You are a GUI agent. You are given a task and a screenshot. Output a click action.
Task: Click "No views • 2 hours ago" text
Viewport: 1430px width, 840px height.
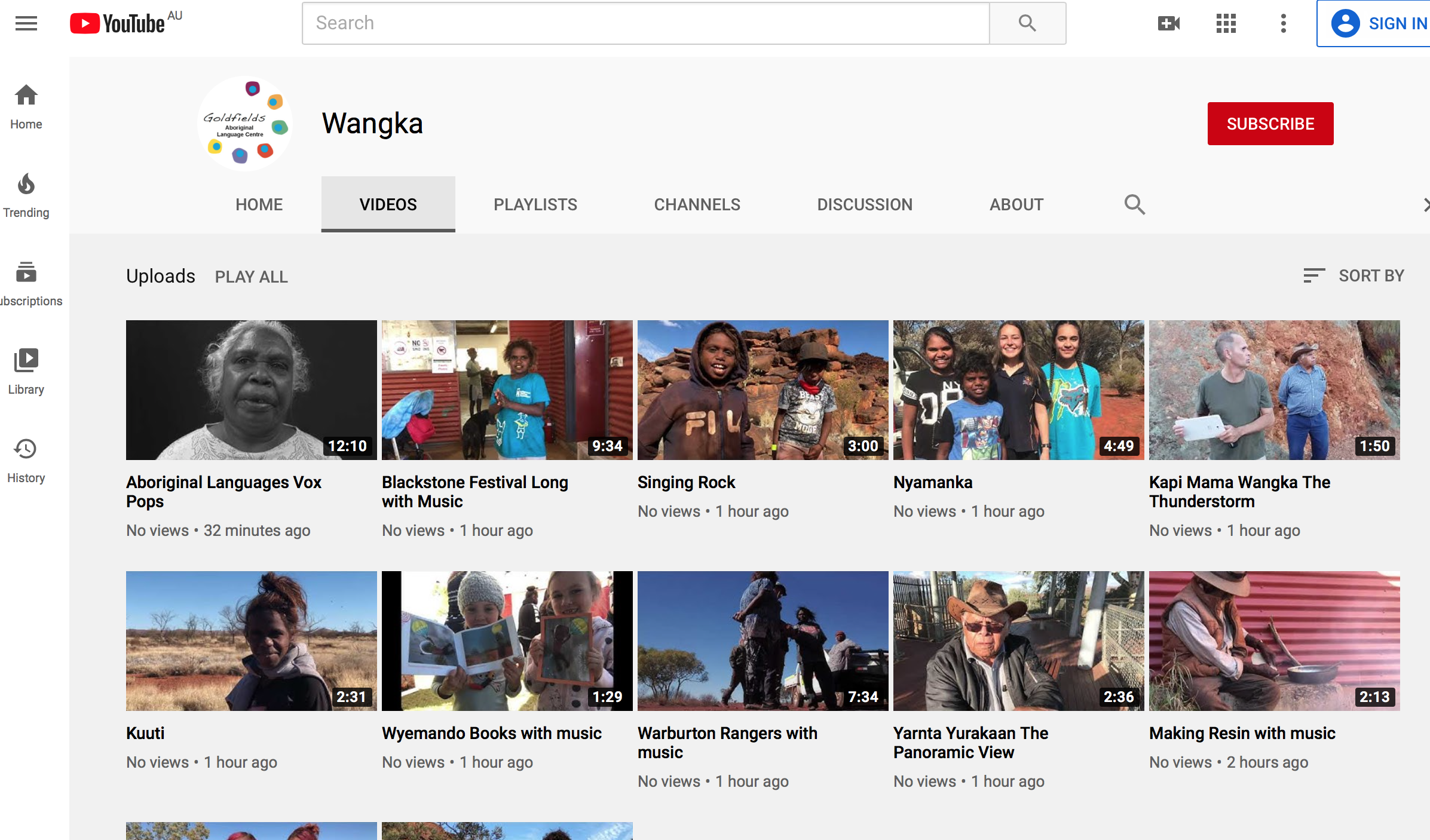1229,762
